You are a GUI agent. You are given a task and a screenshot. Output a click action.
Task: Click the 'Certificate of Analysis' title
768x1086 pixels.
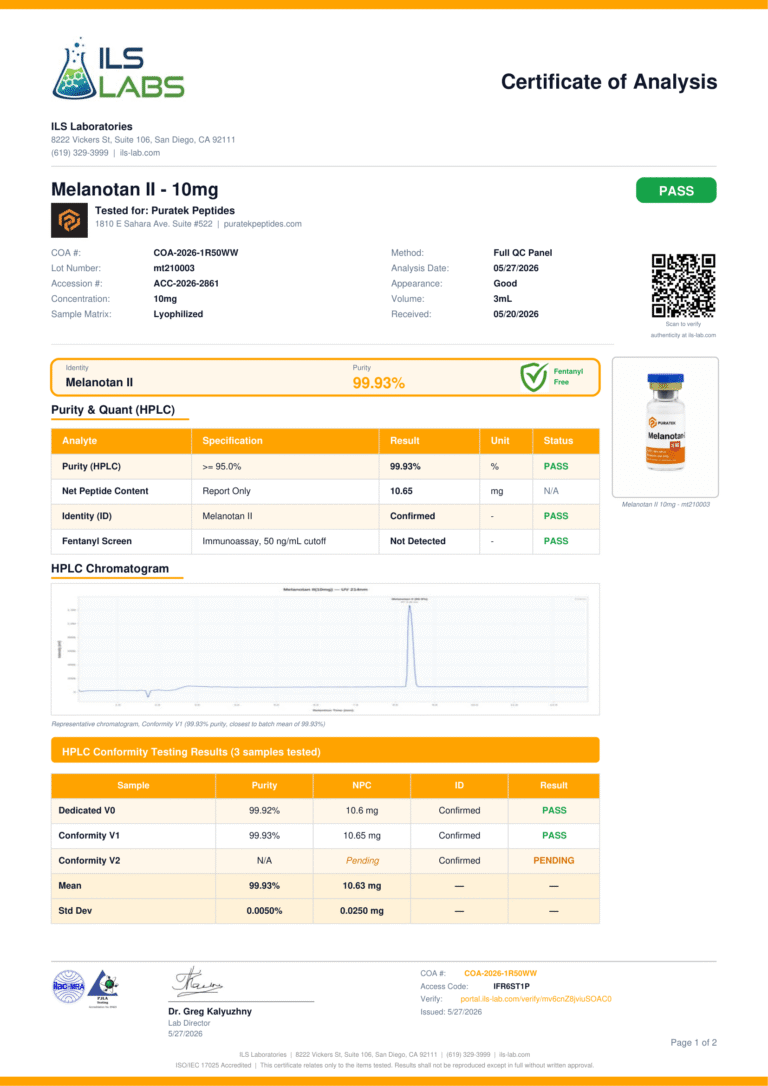(x=609, y=82)
